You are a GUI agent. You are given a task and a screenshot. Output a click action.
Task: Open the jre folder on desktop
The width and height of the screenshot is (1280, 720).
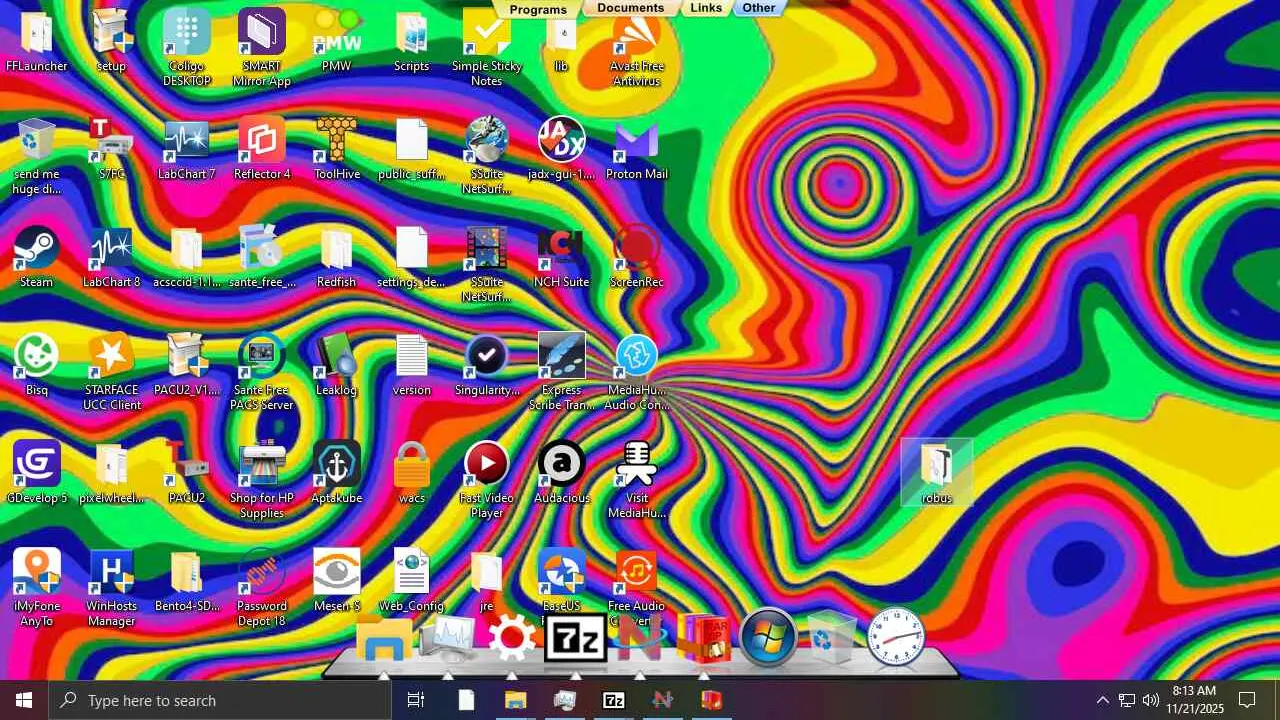487,581
